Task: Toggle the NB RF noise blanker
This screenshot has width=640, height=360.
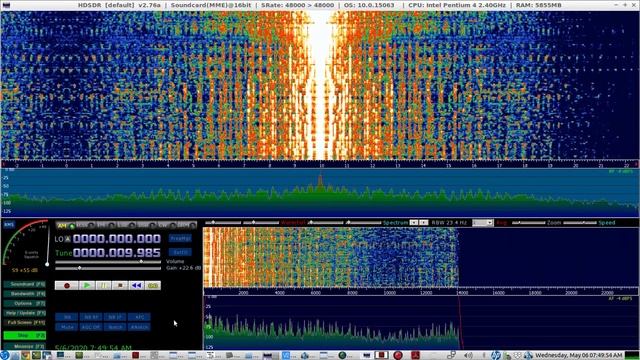Action: coord(91,317)
